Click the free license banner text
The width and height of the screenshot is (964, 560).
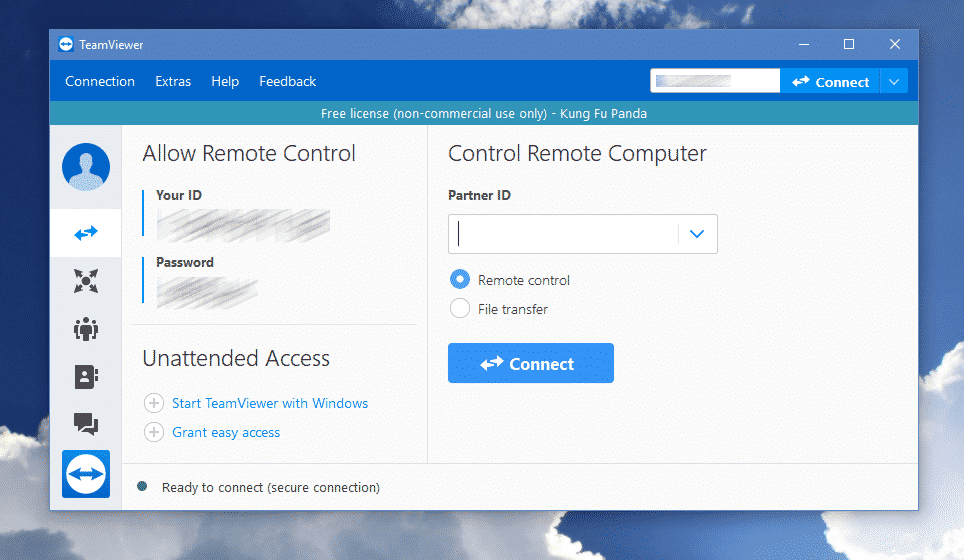484,113
